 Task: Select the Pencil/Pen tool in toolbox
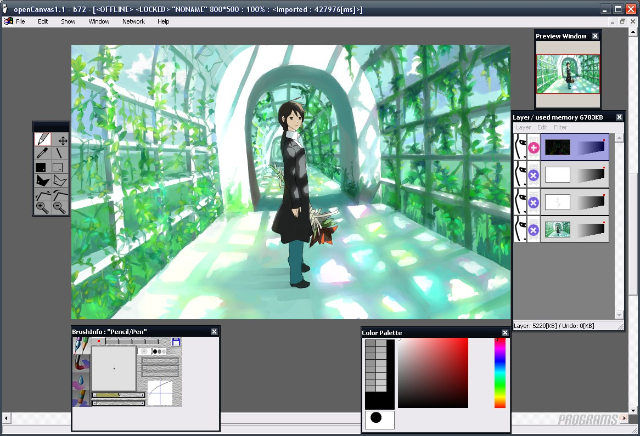(42, 141)
